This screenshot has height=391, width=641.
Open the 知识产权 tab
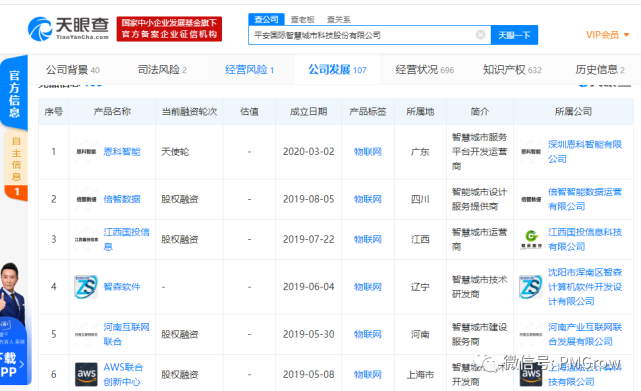pyautogui.click(x=512, y=70)
